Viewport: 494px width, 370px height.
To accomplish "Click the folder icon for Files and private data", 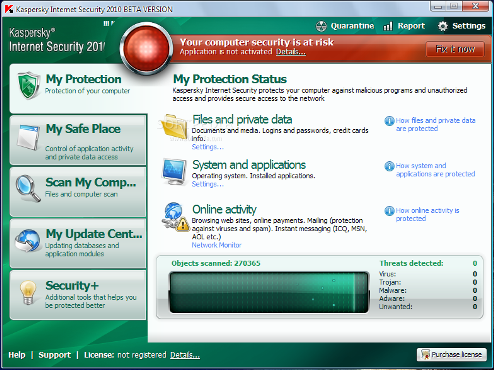I will pyautogui.click(x=175, y=127).
